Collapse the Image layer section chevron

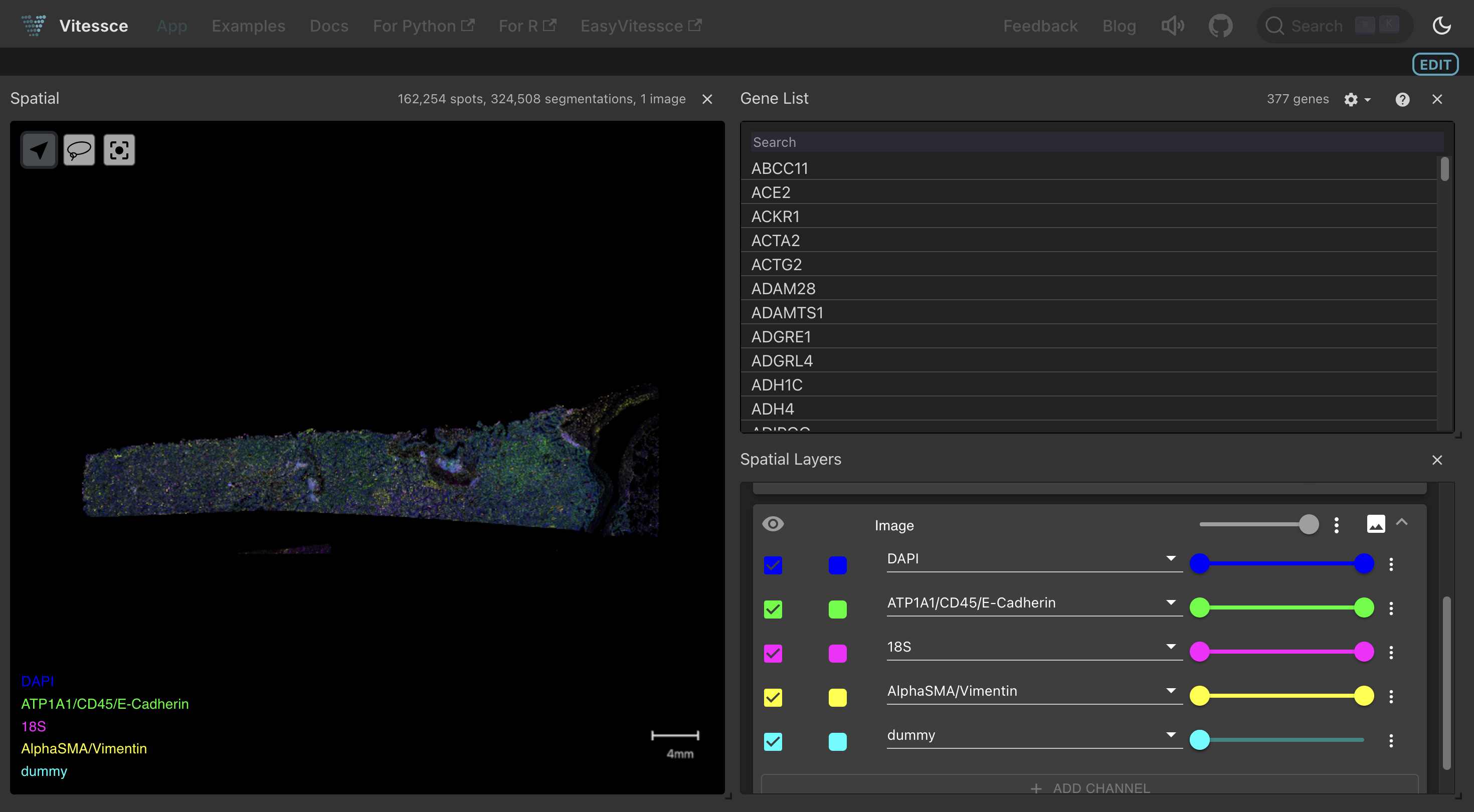(x=1401, y=522)
